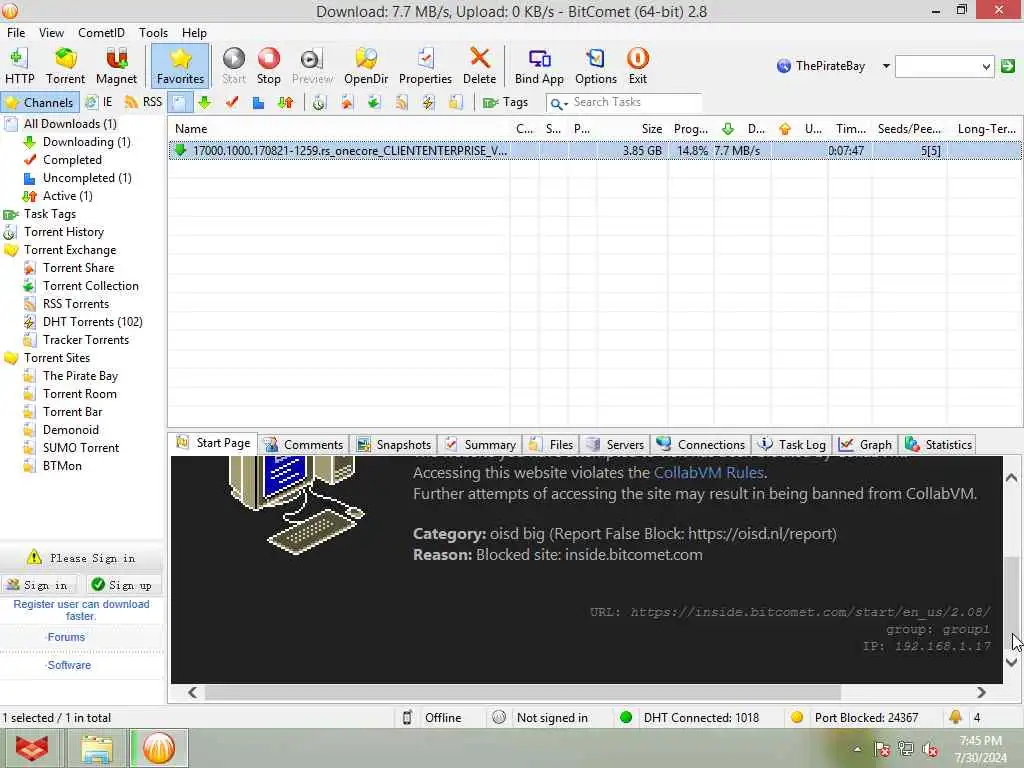
Task: Open the download folder with OpenDir
Action: point(366,66)
